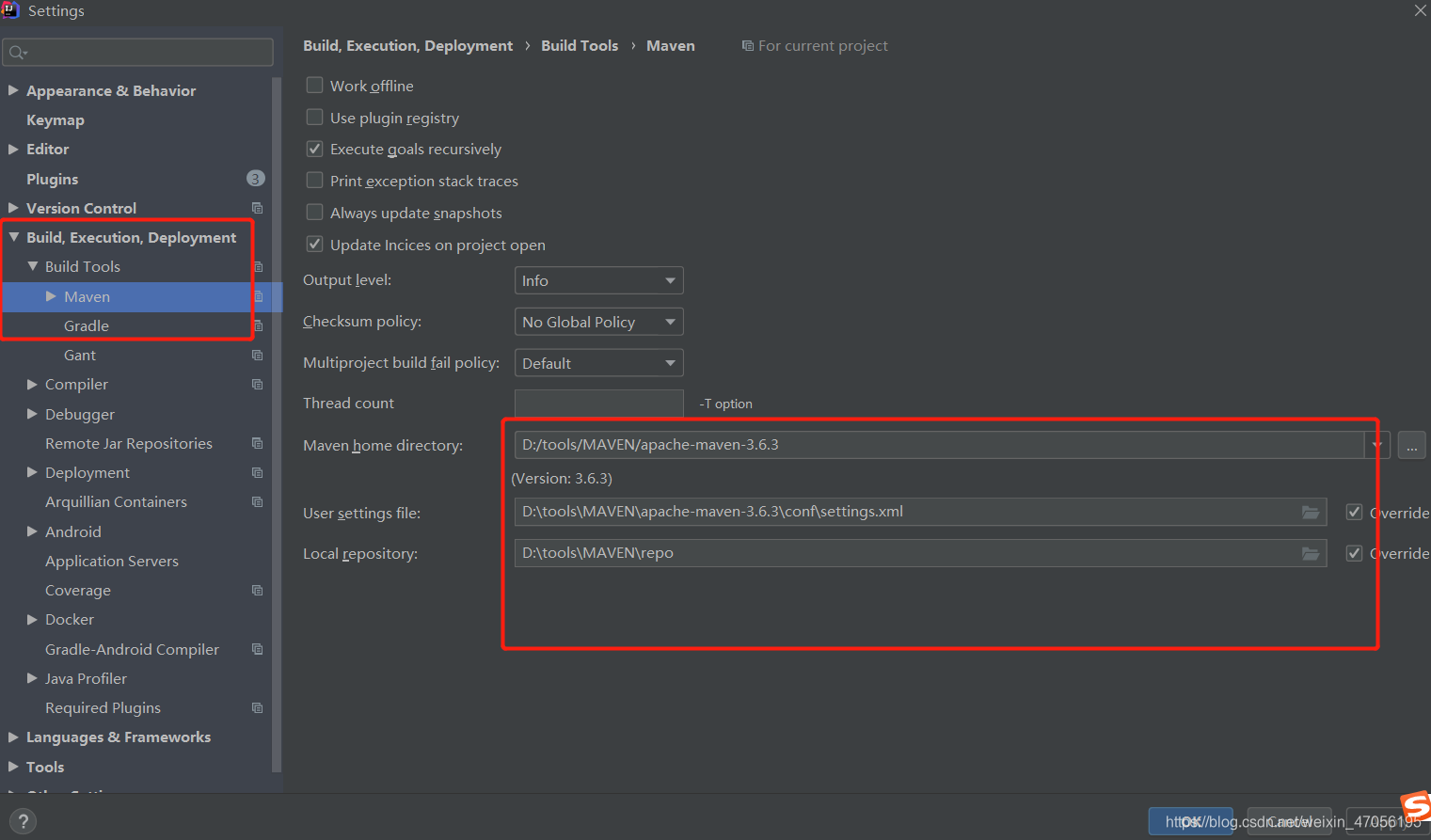The image size is (1431, 840).
Task: Expand the Tools section
Action: click(13, 767)
